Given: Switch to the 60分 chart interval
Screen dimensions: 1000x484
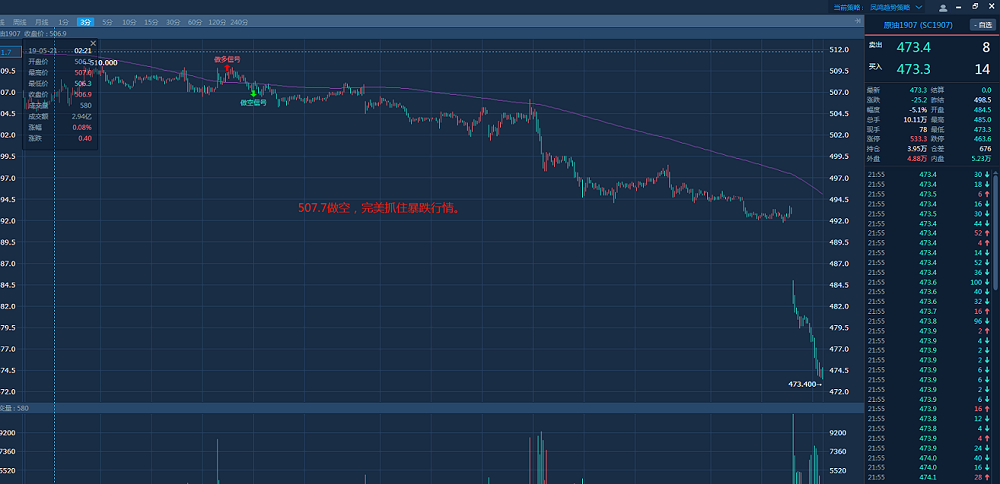Looking at the screenshot, I should click(195, 21).
